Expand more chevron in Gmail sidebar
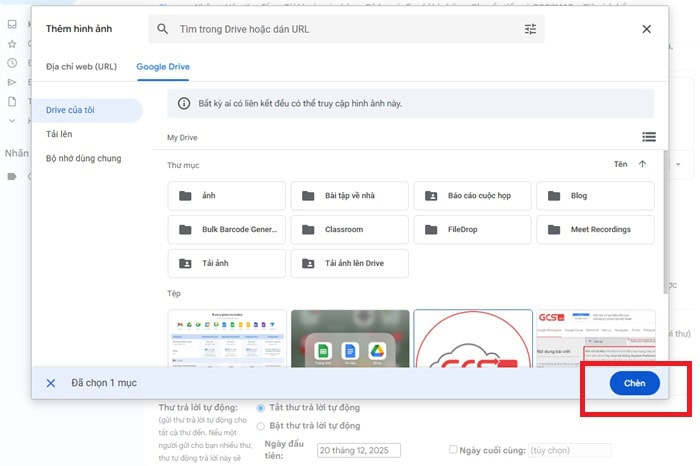The width and height of the screenshot is (700, 466). [x=12, y=121]
